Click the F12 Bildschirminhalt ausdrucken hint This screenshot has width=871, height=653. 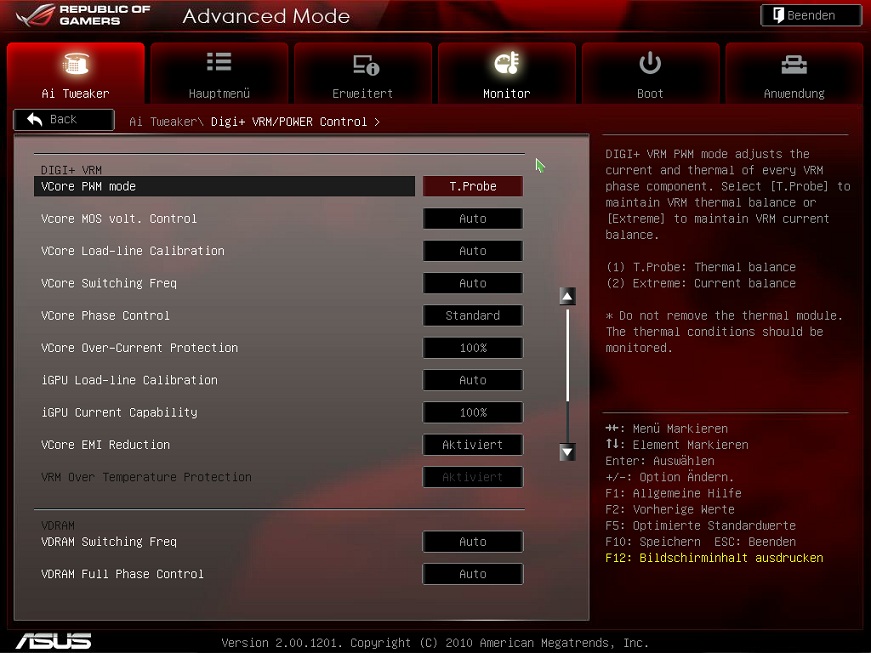(x=714, y=557)
